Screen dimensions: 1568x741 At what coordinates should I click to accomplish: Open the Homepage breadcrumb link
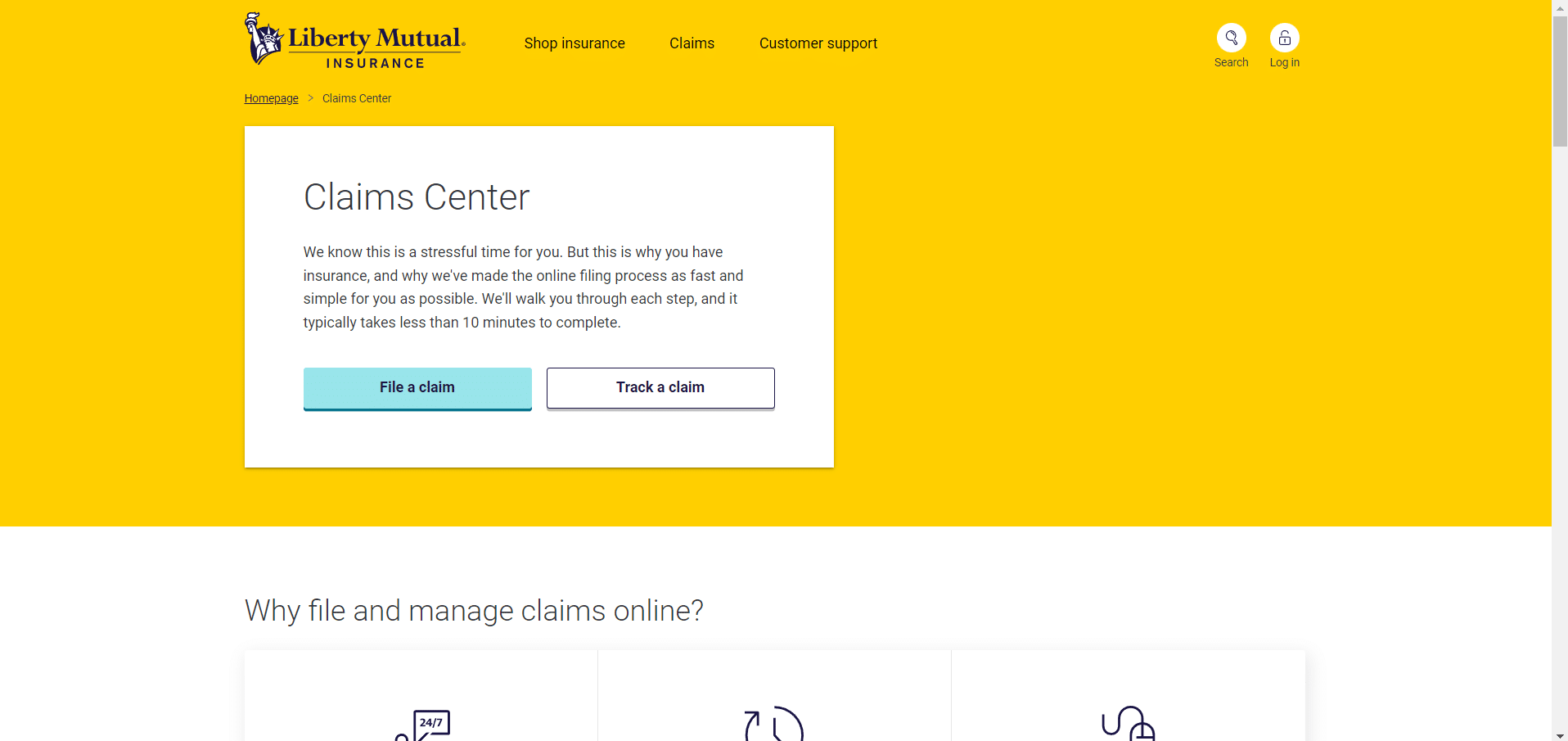[271, 97]
